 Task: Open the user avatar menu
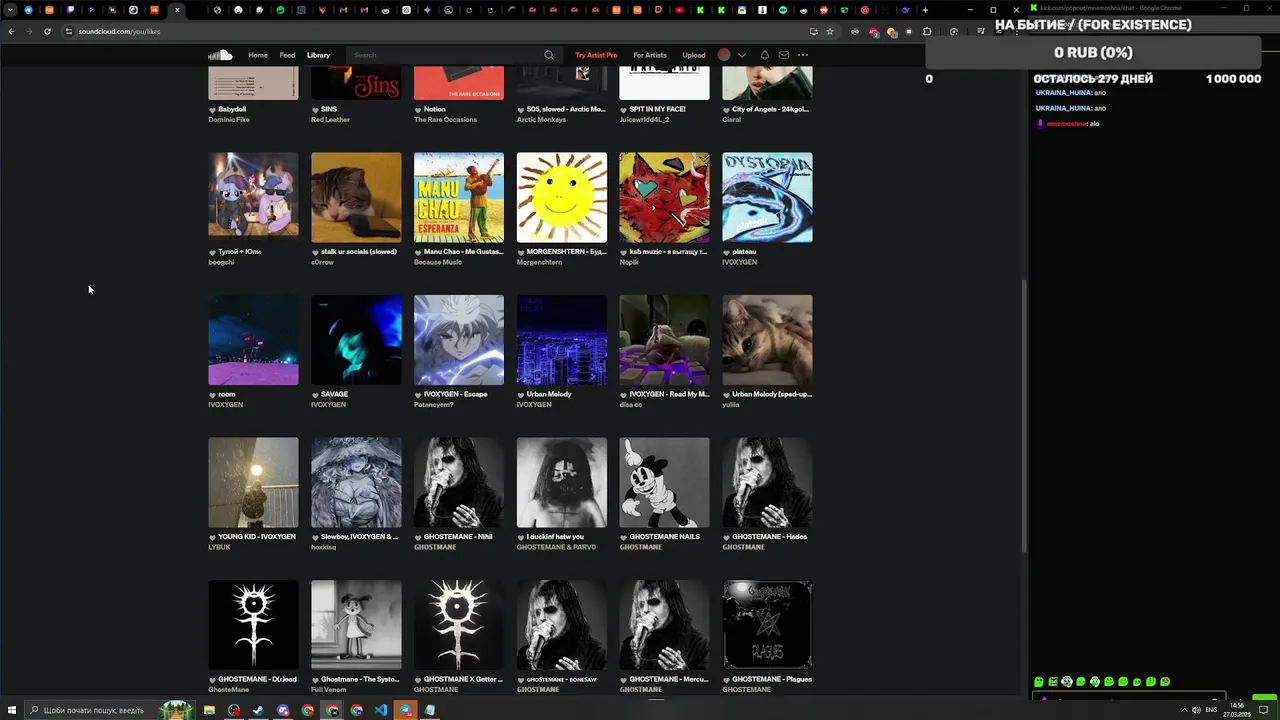(x=724, y=55)
